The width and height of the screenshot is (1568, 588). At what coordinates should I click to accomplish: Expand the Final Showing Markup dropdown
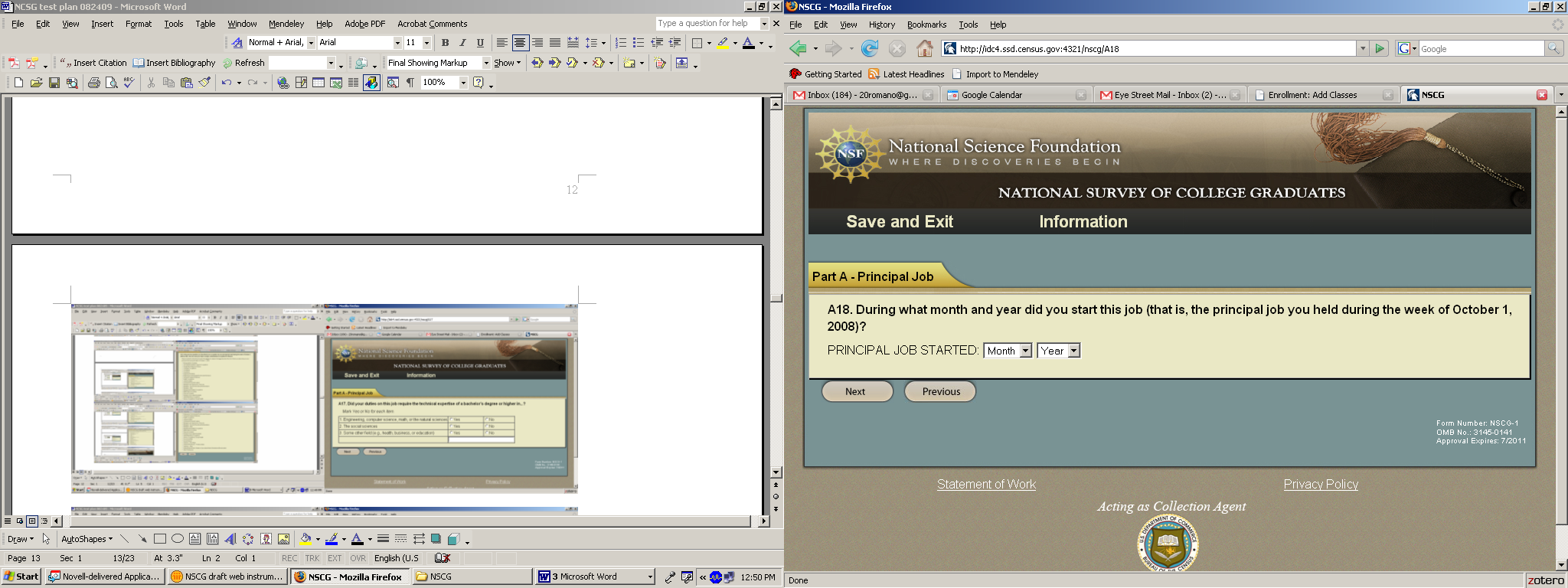485,63
